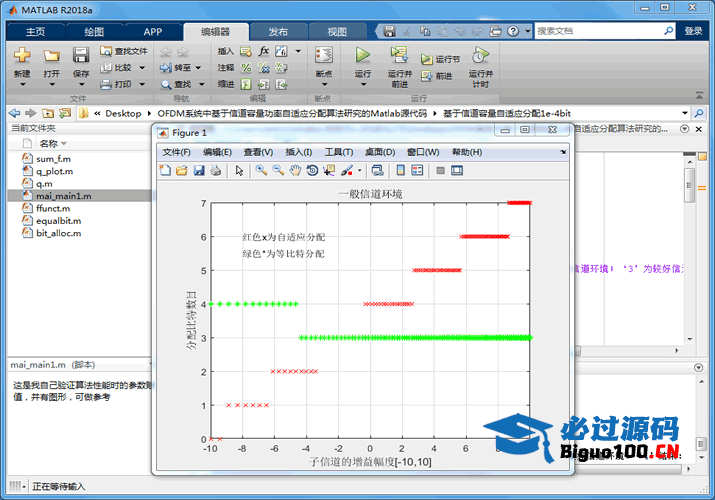
Task: Select mai_main1.m in the file list
Action: pyautogui.click(x=63, y=196)
